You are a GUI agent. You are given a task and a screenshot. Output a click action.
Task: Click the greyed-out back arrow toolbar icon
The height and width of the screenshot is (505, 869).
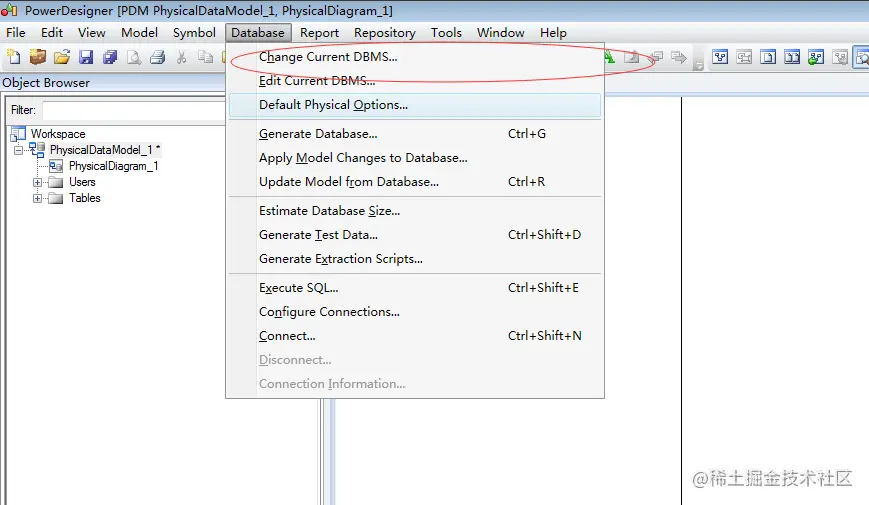656,57
